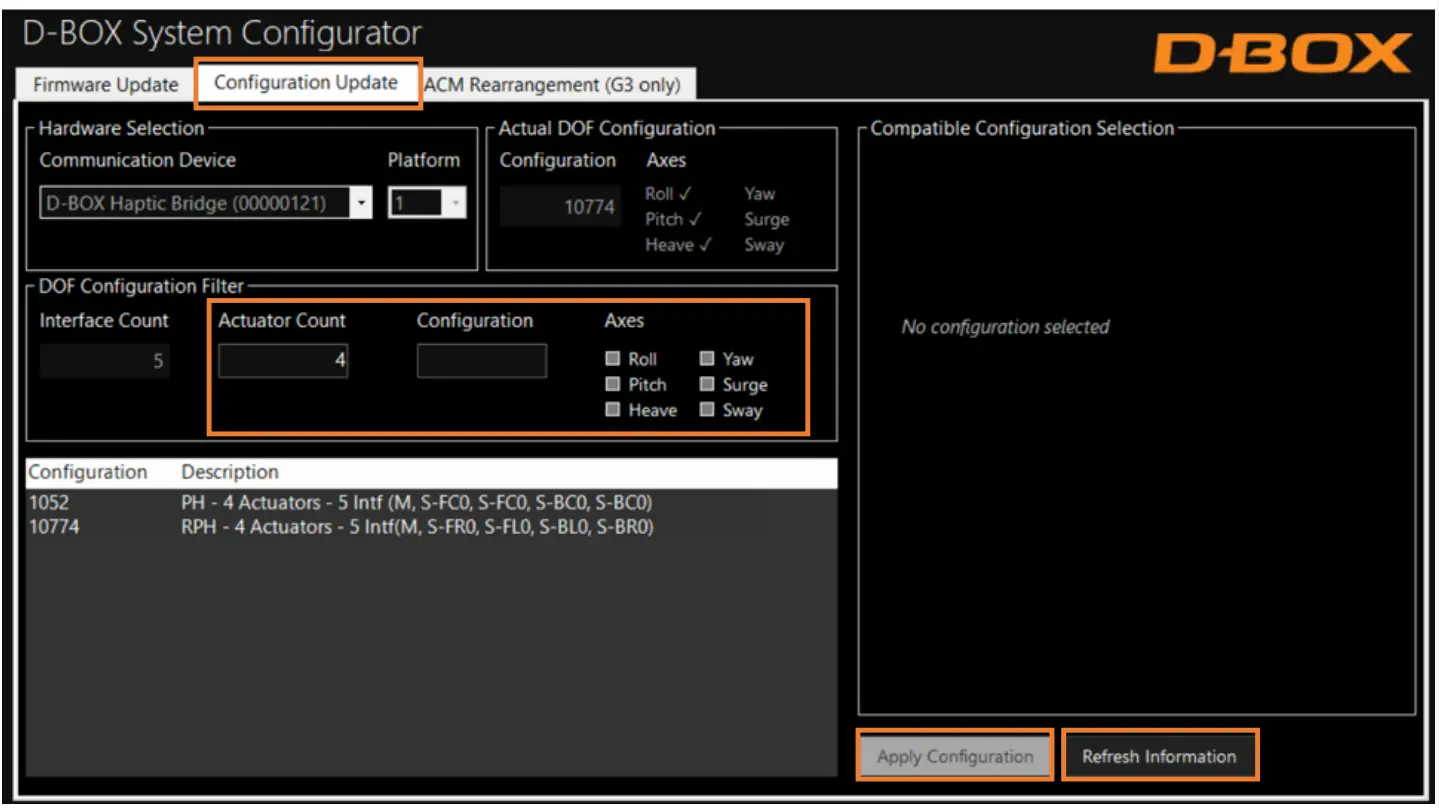Check the Heave axis filter
The height and width of the screenshot is (808, 1439).
point(613,409)
